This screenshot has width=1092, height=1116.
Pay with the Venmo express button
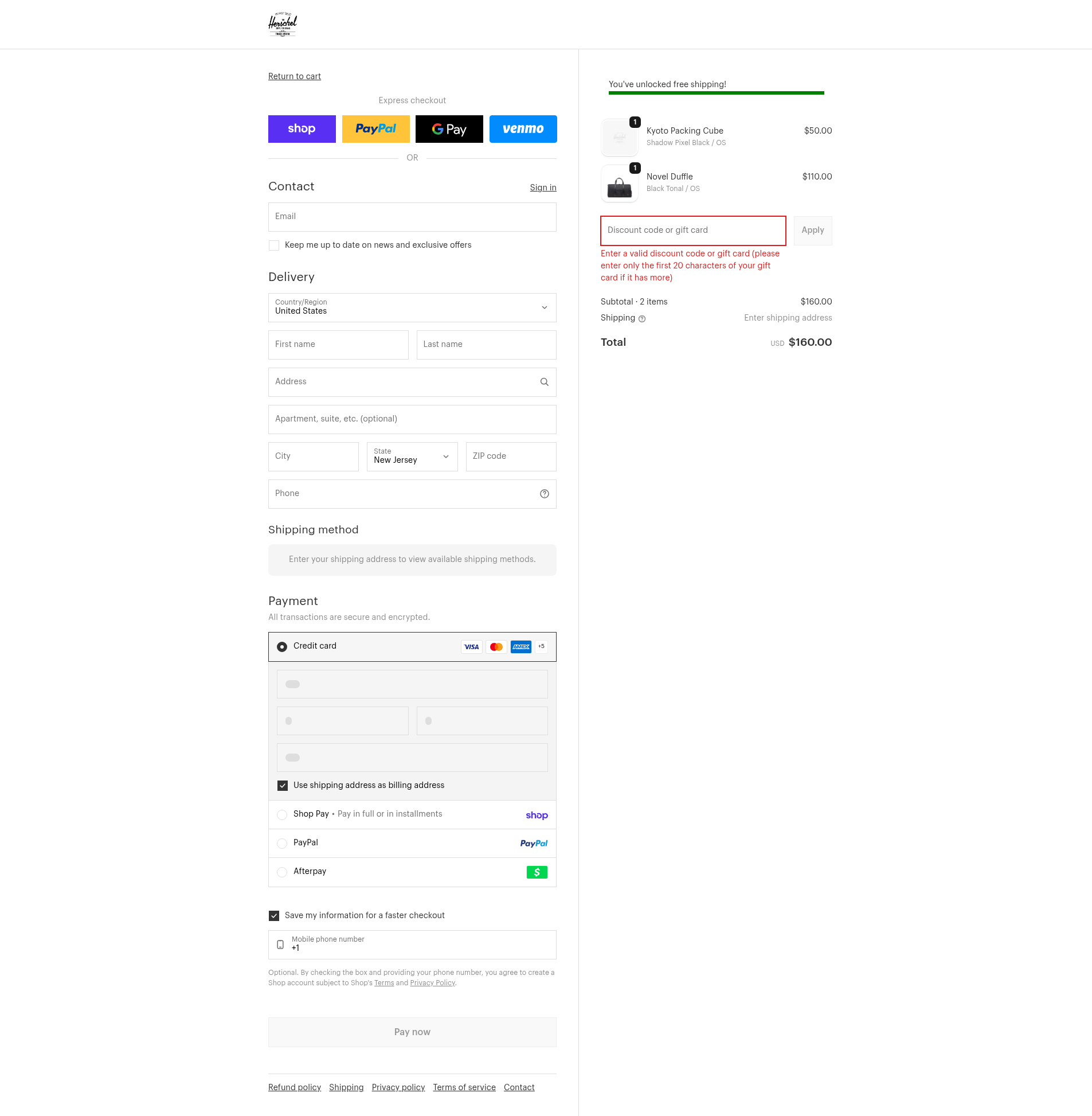click(x=522, y=129)
